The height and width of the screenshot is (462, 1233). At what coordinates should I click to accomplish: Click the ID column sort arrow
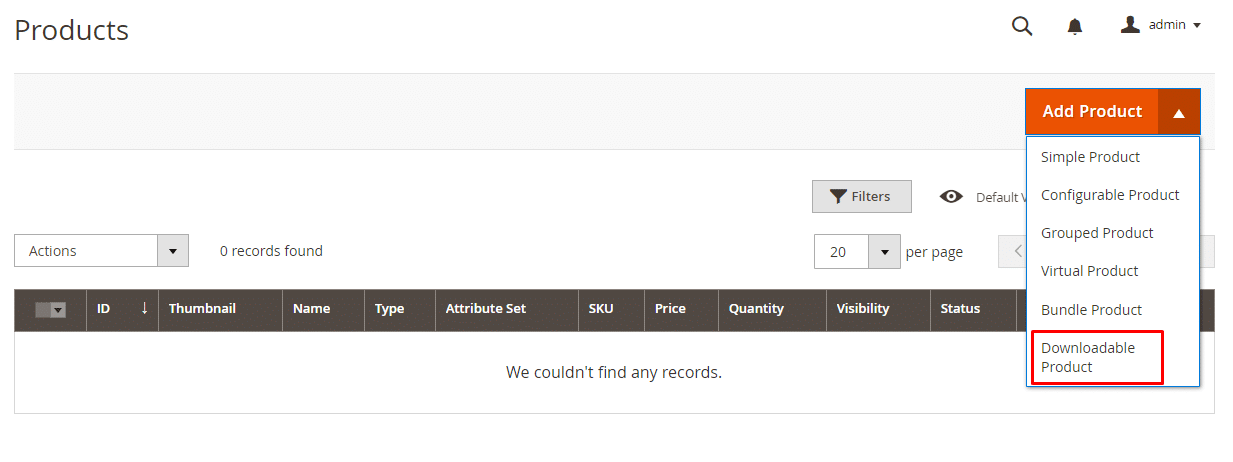(x=144, y=308)
